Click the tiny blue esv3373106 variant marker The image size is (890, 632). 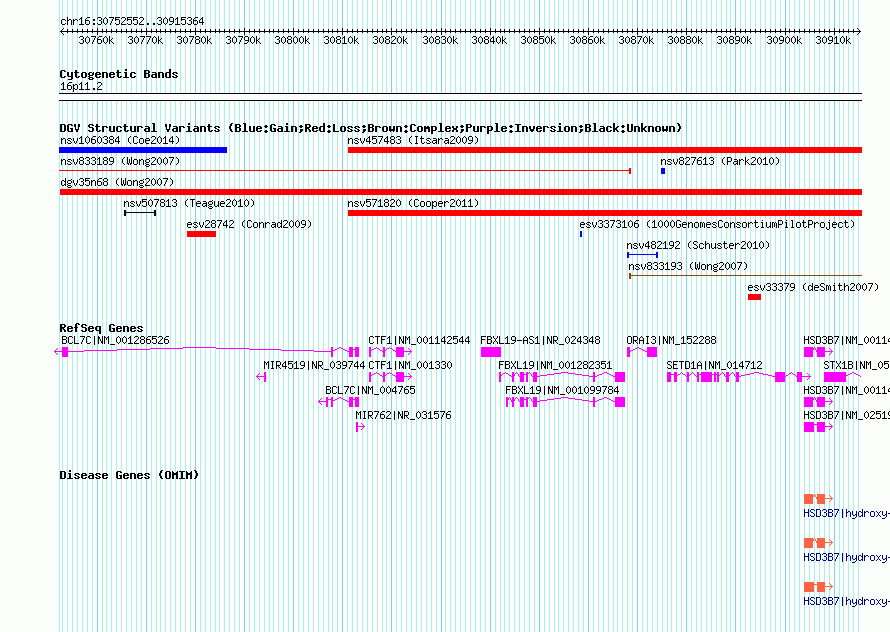581,234
